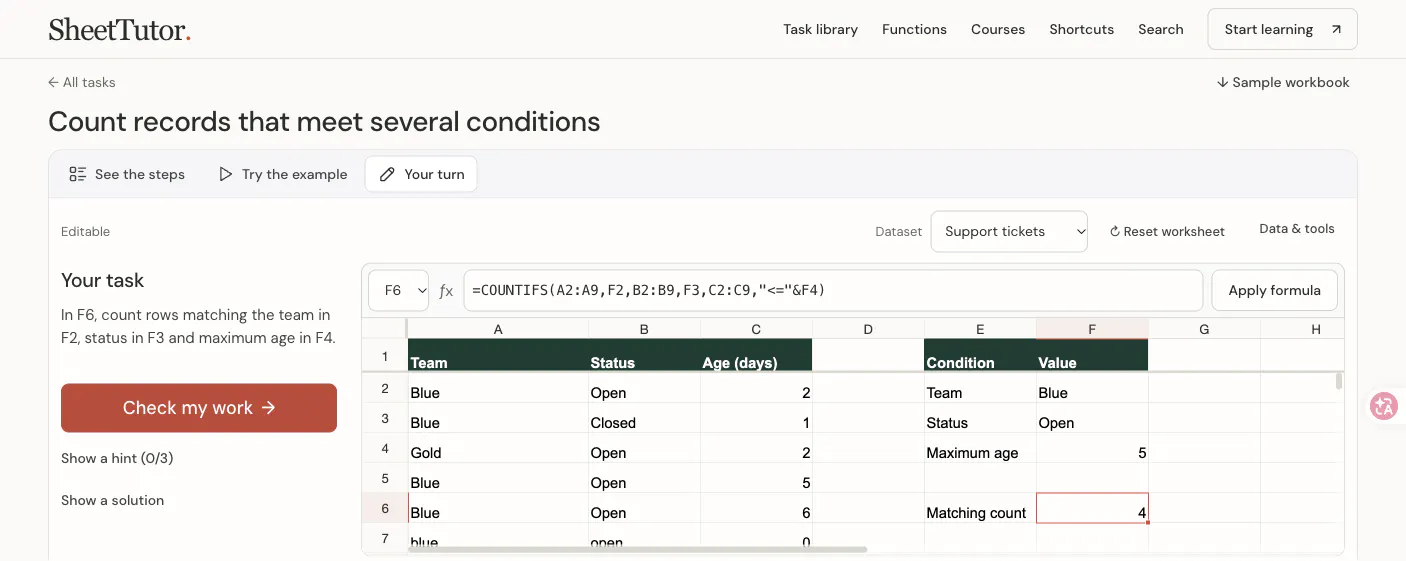
Task: Switch to the Try the example tab
Action: tap(283, 174)
